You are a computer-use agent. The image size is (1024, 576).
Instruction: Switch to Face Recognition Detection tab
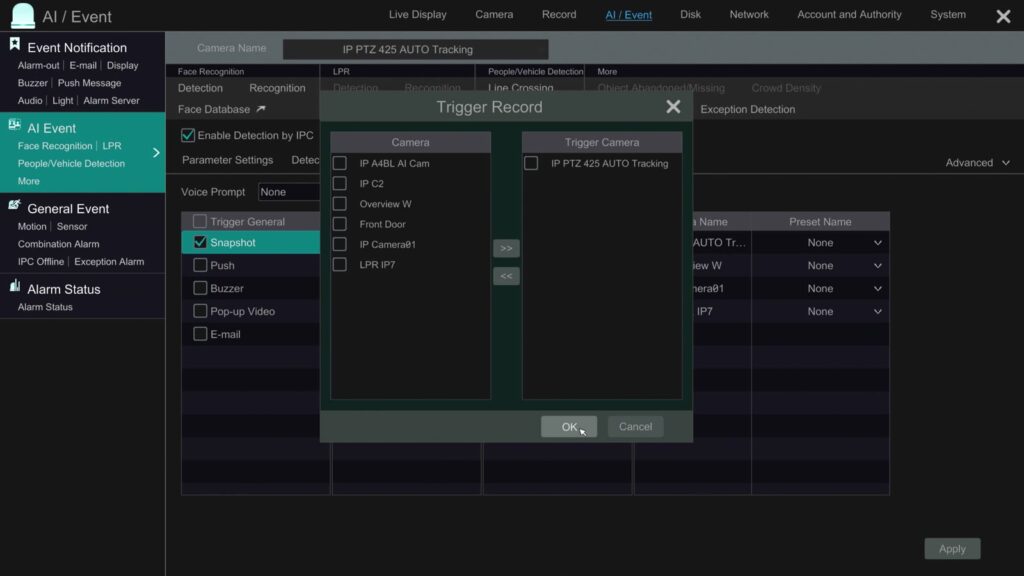200,88
